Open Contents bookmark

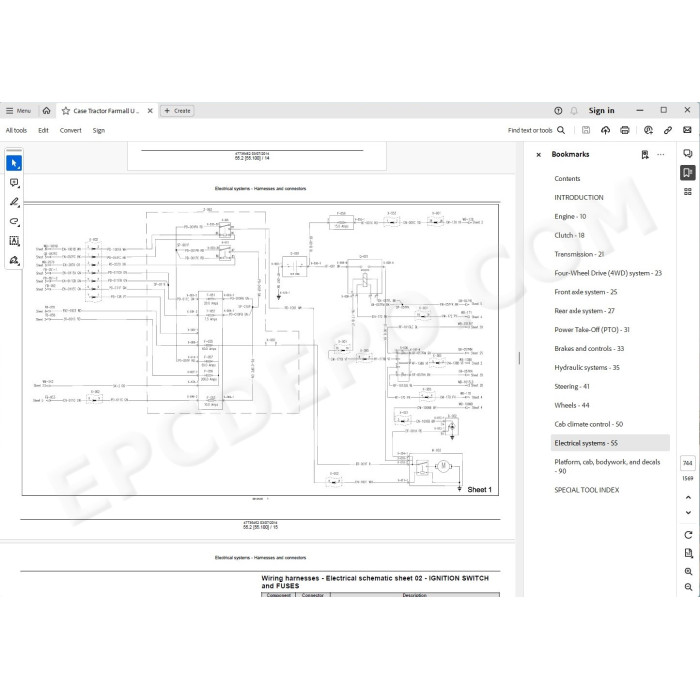pos(567,179)
